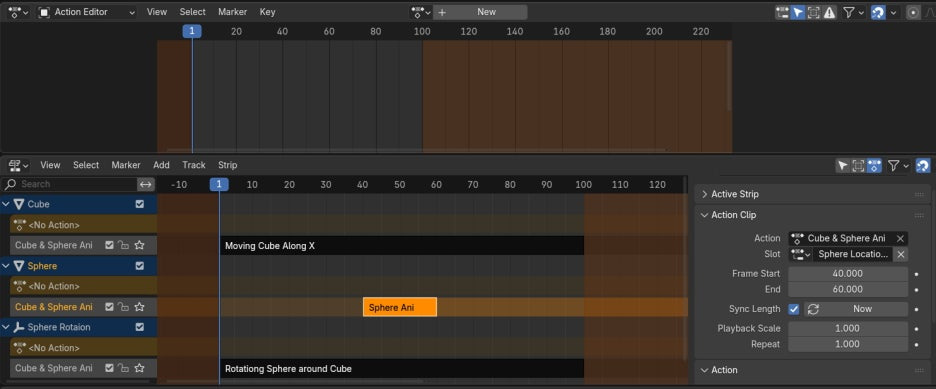Clear the Sphere Locatio... slot
This screenshot has height=389, width=936.
tap(901, 254)
